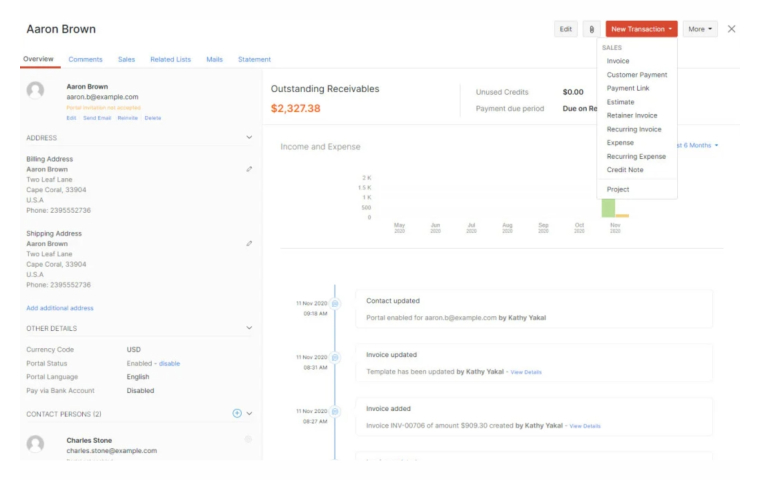
Task: Click the aaron.b@example.com email text
Action: [102, 97]
